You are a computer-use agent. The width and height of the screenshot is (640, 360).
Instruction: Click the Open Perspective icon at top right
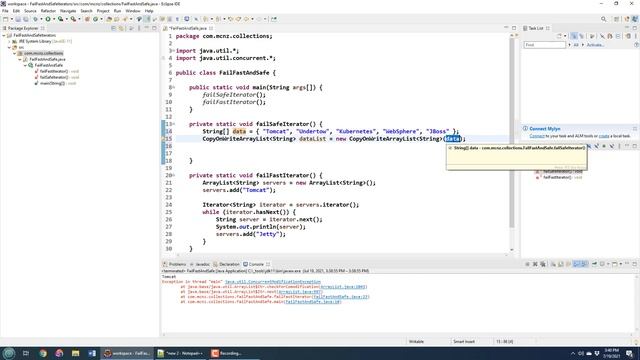click(616, 19)
